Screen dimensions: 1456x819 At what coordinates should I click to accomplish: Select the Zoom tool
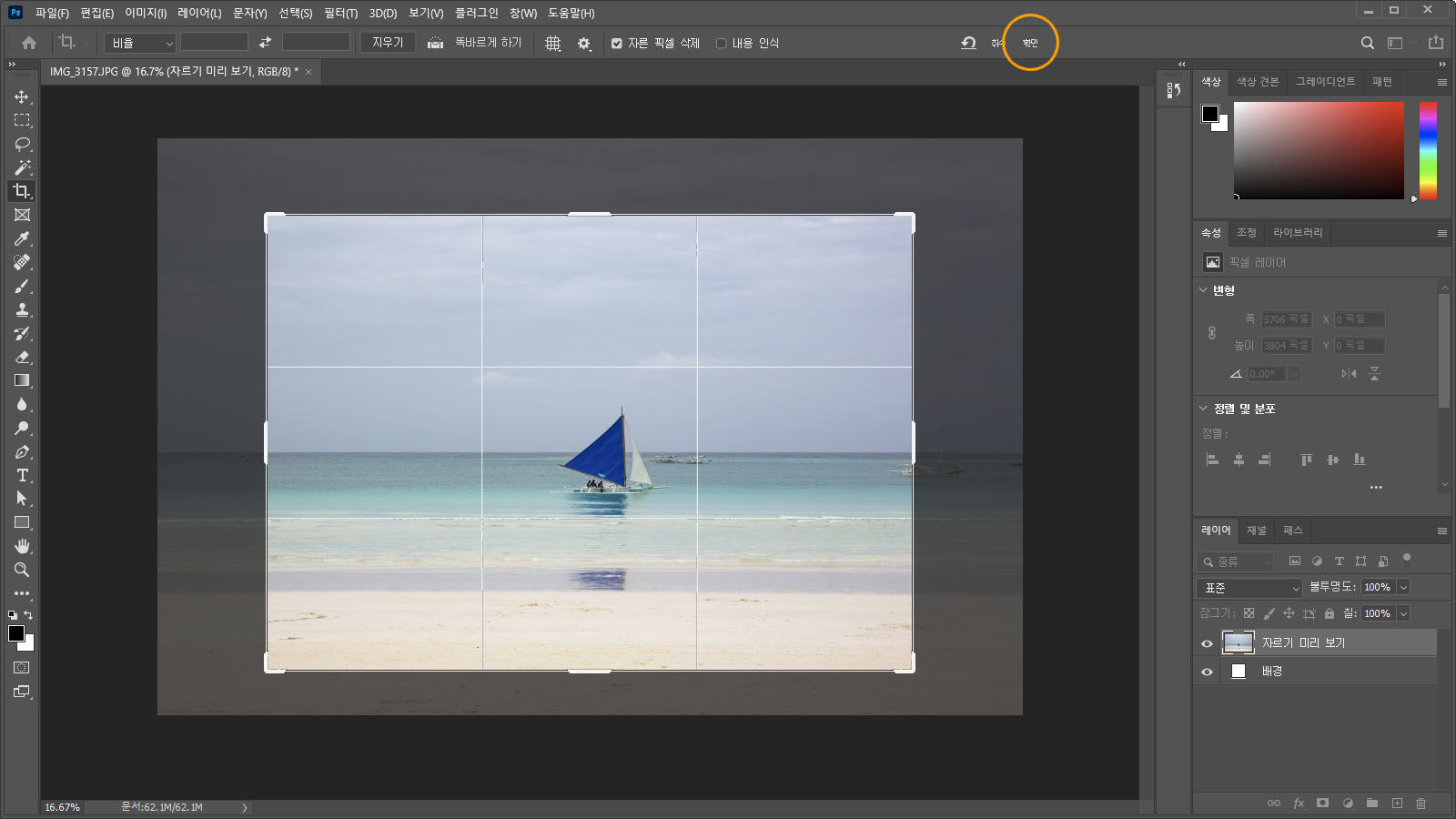22,570
